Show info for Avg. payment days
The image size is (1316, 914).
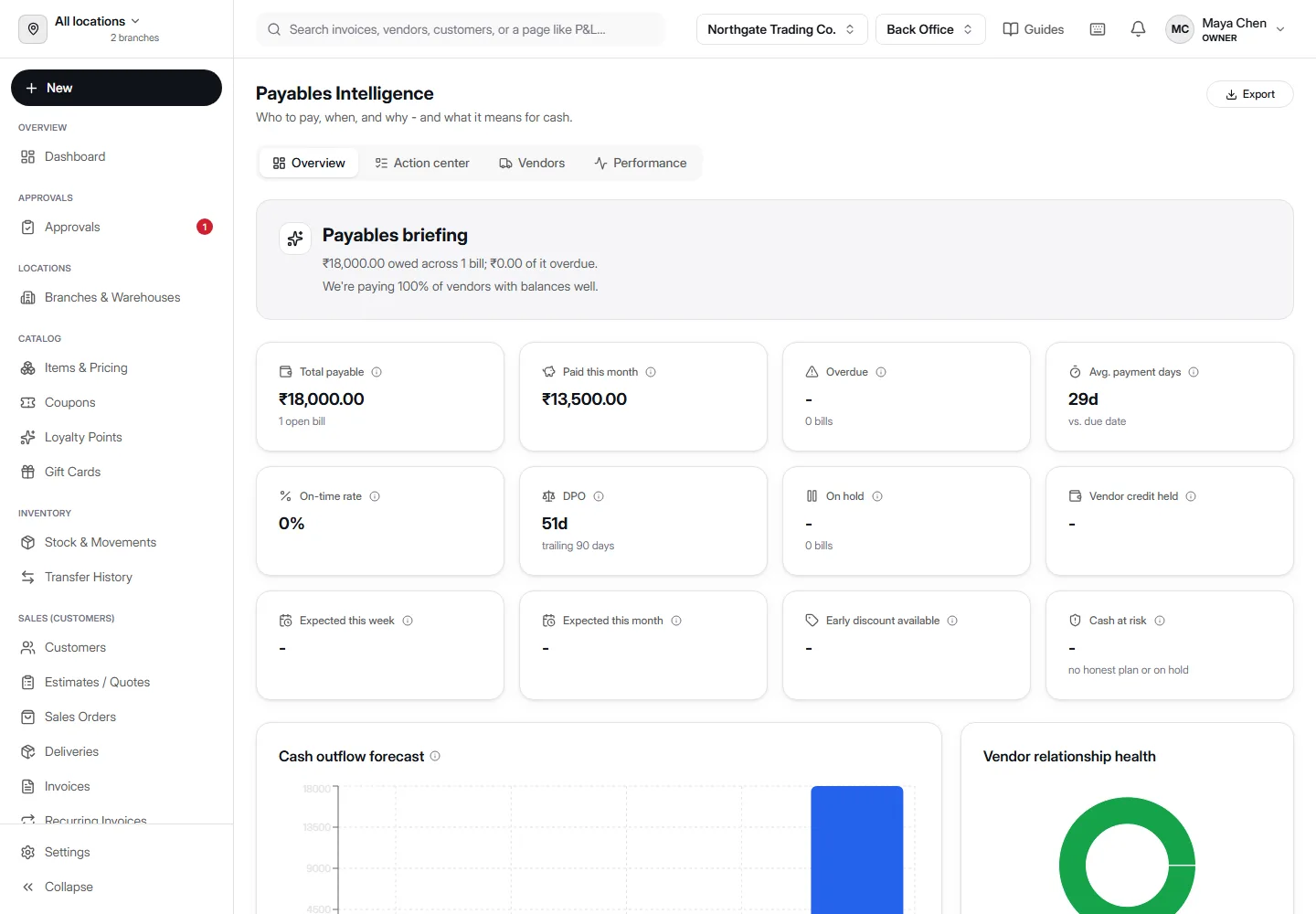(x=1194, y=372)
